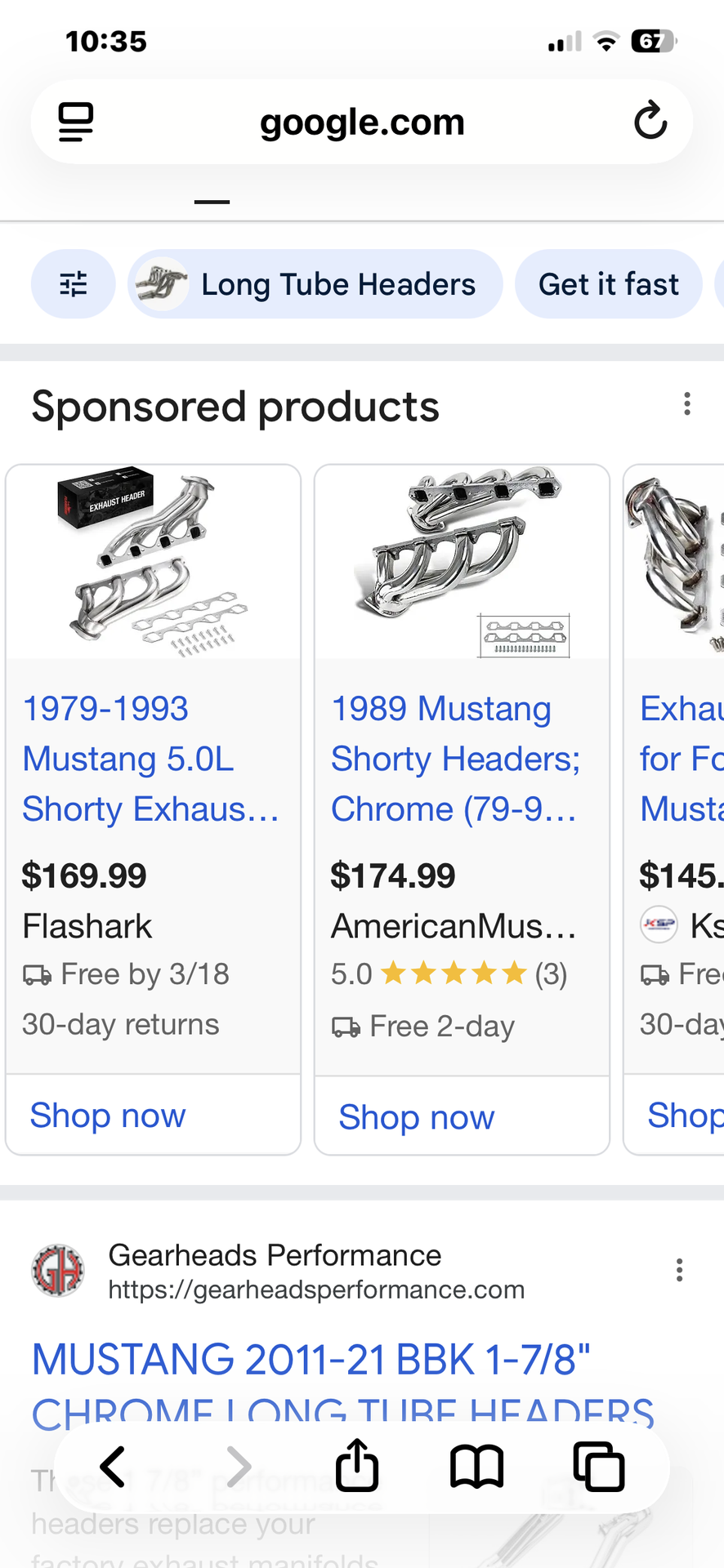Image resolution: width=724 pixels, height=1568 pixels.
Task: Tap the browser back arrow
Action: pos(113,1466)
